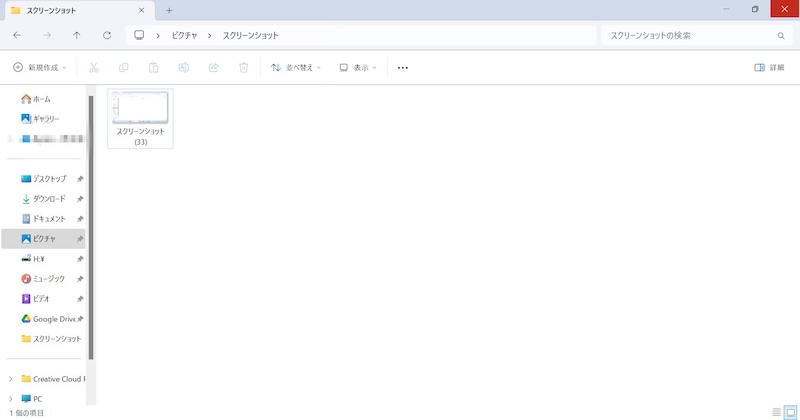The height and width of the screenshot is (420, 800).
Task: Click the Delete trash can icon
Action: pyautogui.click(x=244, y=67)
